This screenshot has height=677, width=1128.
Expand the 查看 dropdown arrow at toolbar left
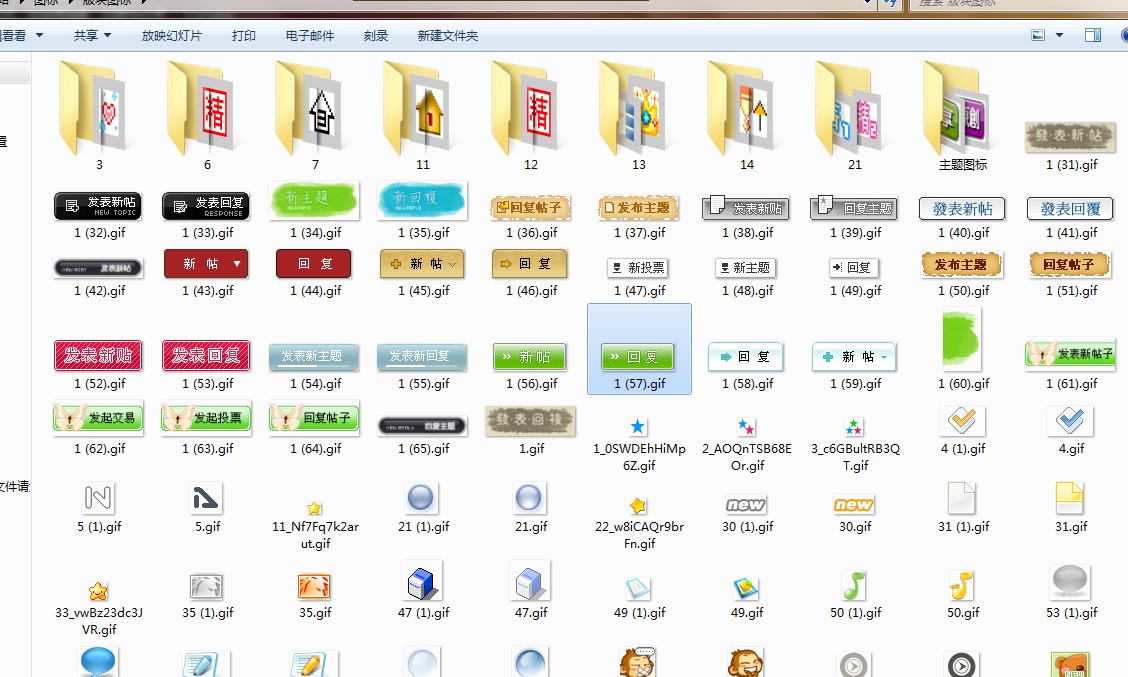[x=39, y=35]
